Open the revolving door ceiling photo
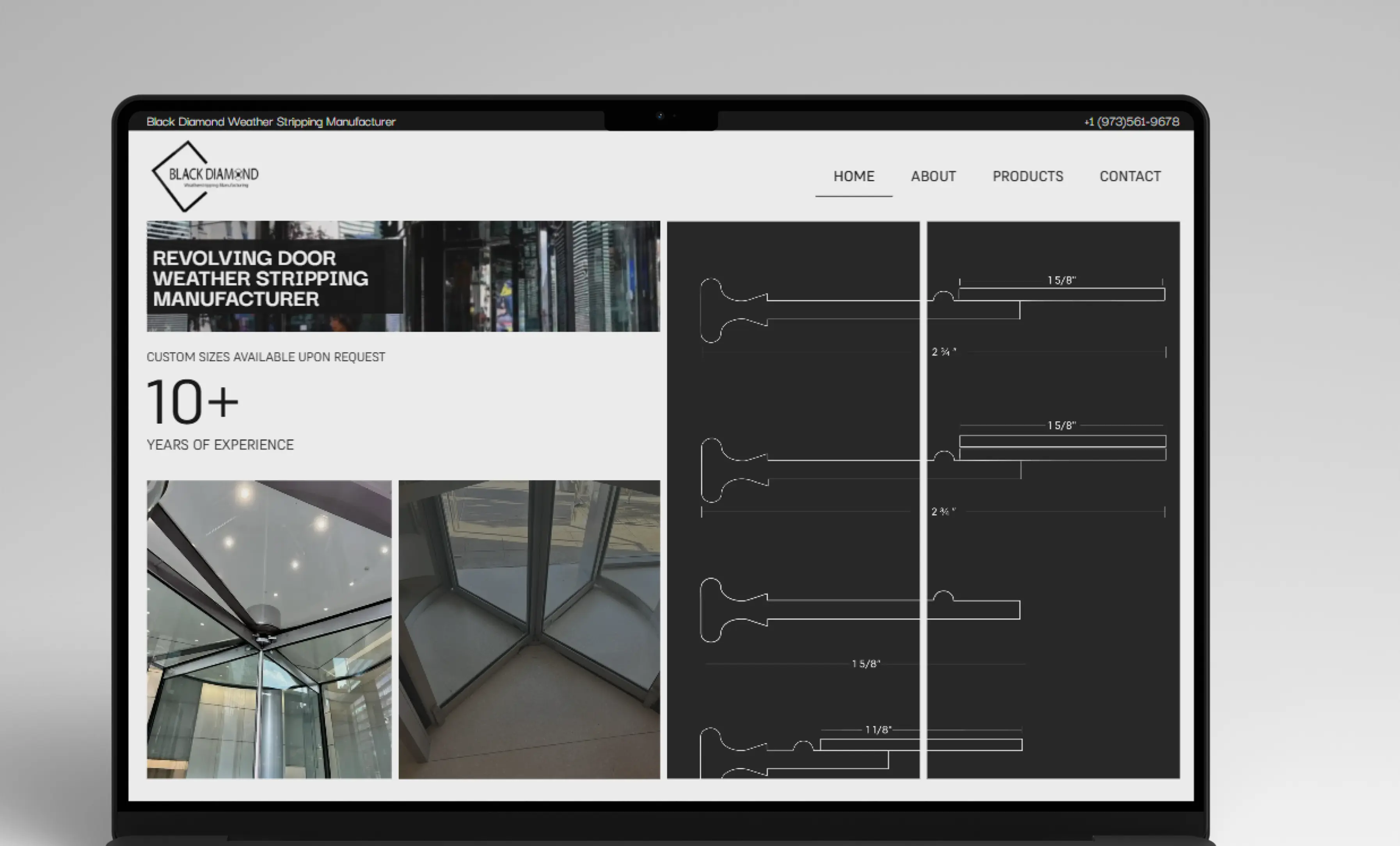 [x=269, y=629]
